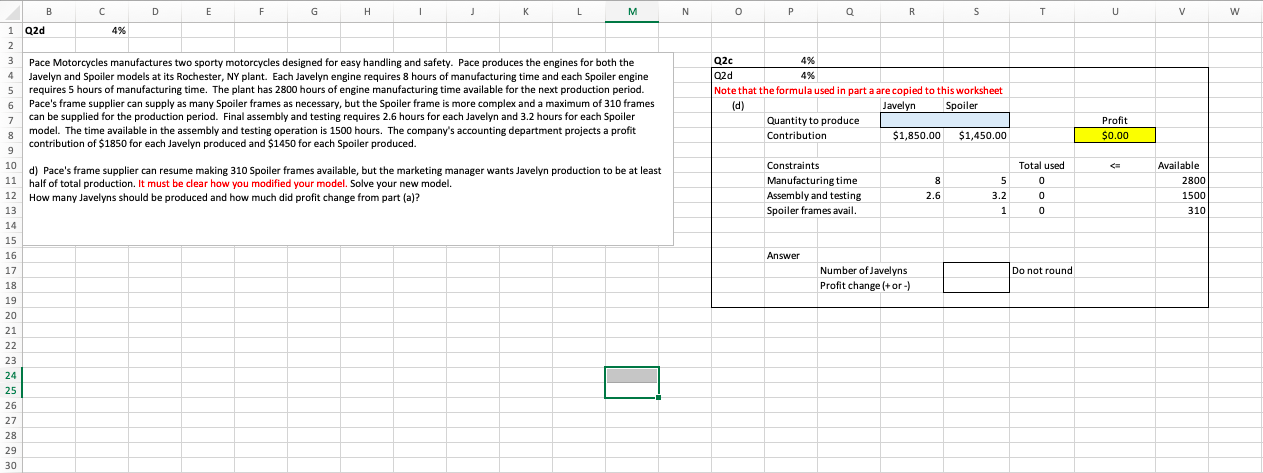Select column header T
Image resolution: width=1263 pixels, height=473 pixels.
pyautogui.click(x=1042, y=14)
